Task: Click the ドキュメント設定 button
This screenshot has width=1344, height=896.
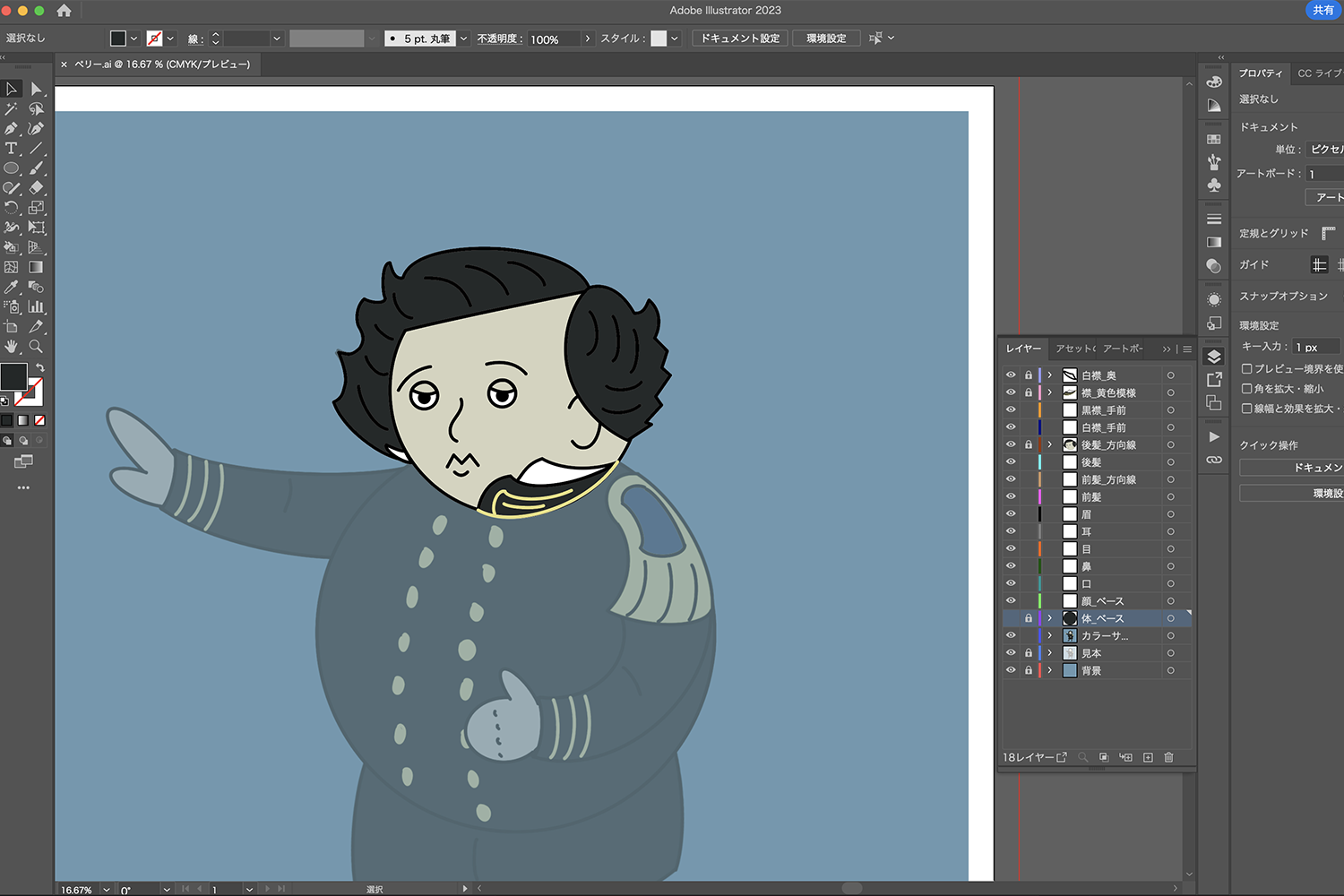Action: 740,39
